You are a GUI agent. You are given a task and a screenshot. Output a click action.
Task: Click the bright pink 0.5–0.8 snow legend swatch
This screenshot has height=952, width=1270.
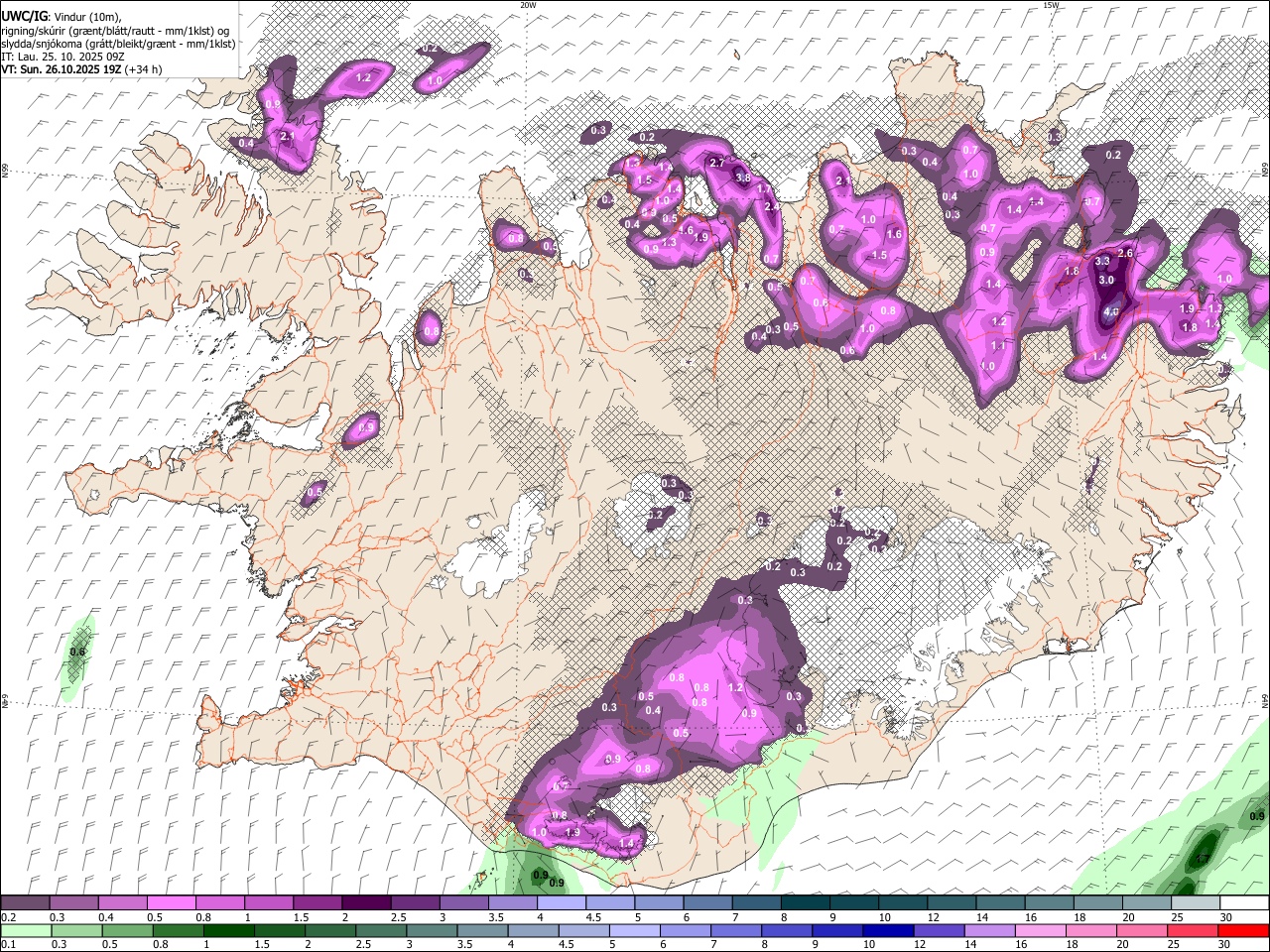(x=172, y=903)
